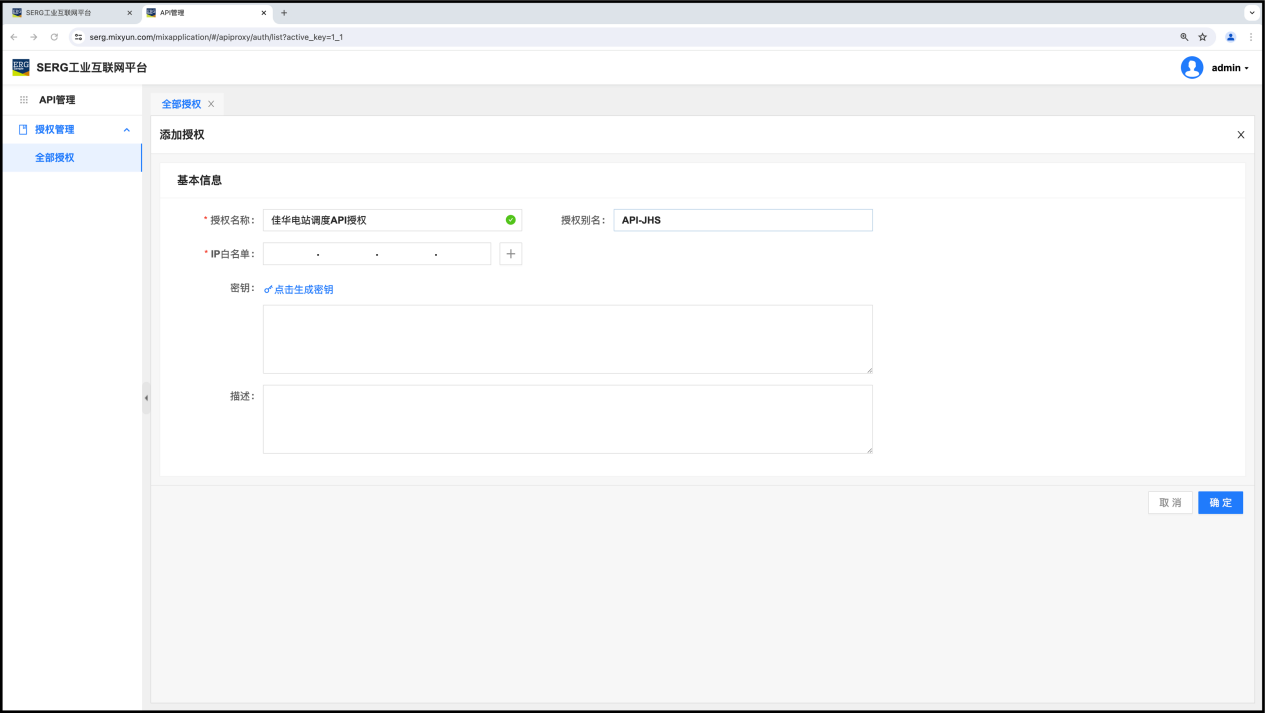
Task: Click the 取消 cancel button
Action: (1169, 503)
